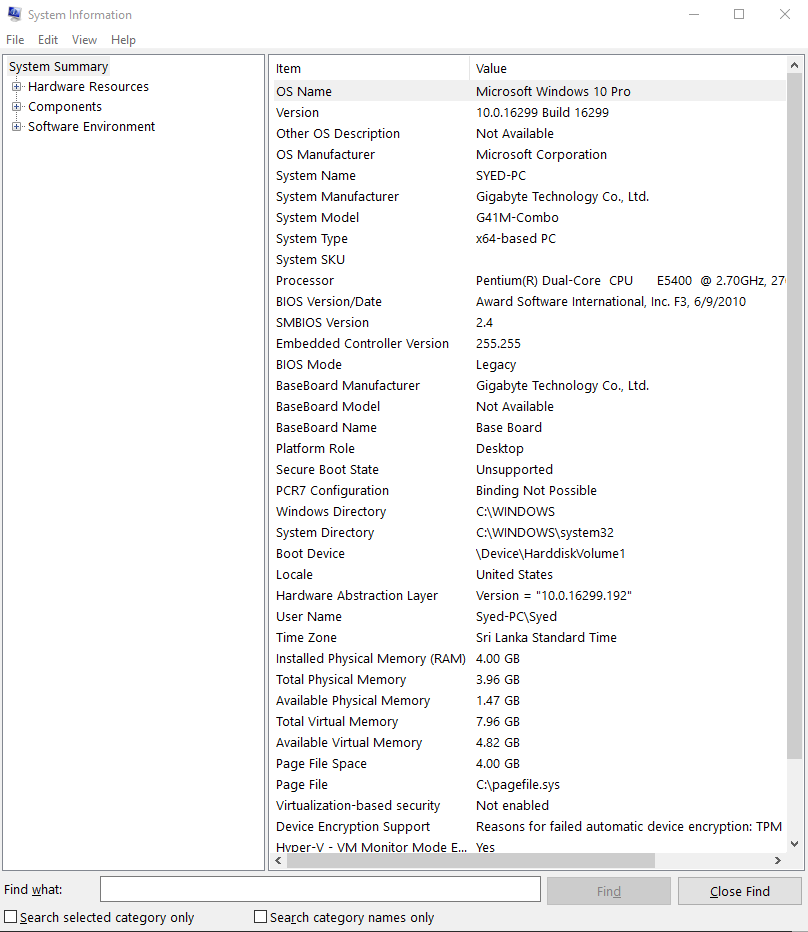The width and height of the screenshot is (808, 932).
Task: Click inside the Find what input field
Action: [x=318, y=888]
